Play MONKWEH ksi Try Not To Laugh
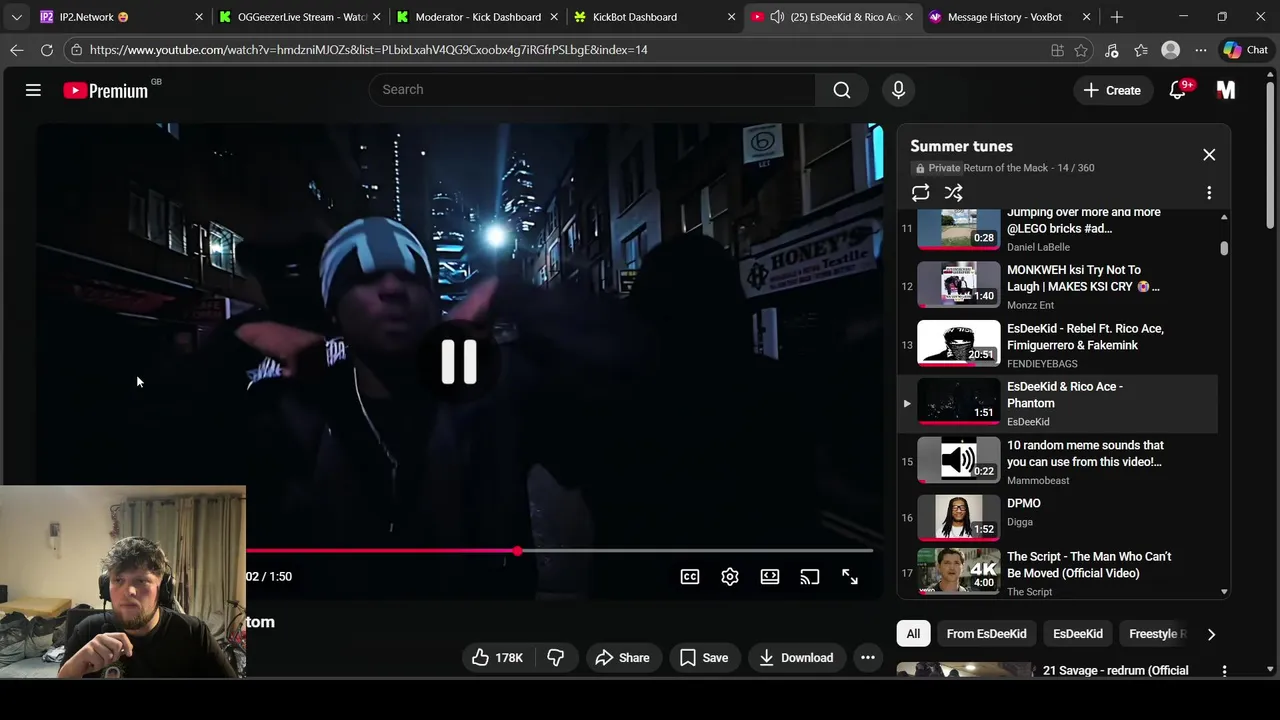This screenshot has height=720, width=1280. 1057,286
